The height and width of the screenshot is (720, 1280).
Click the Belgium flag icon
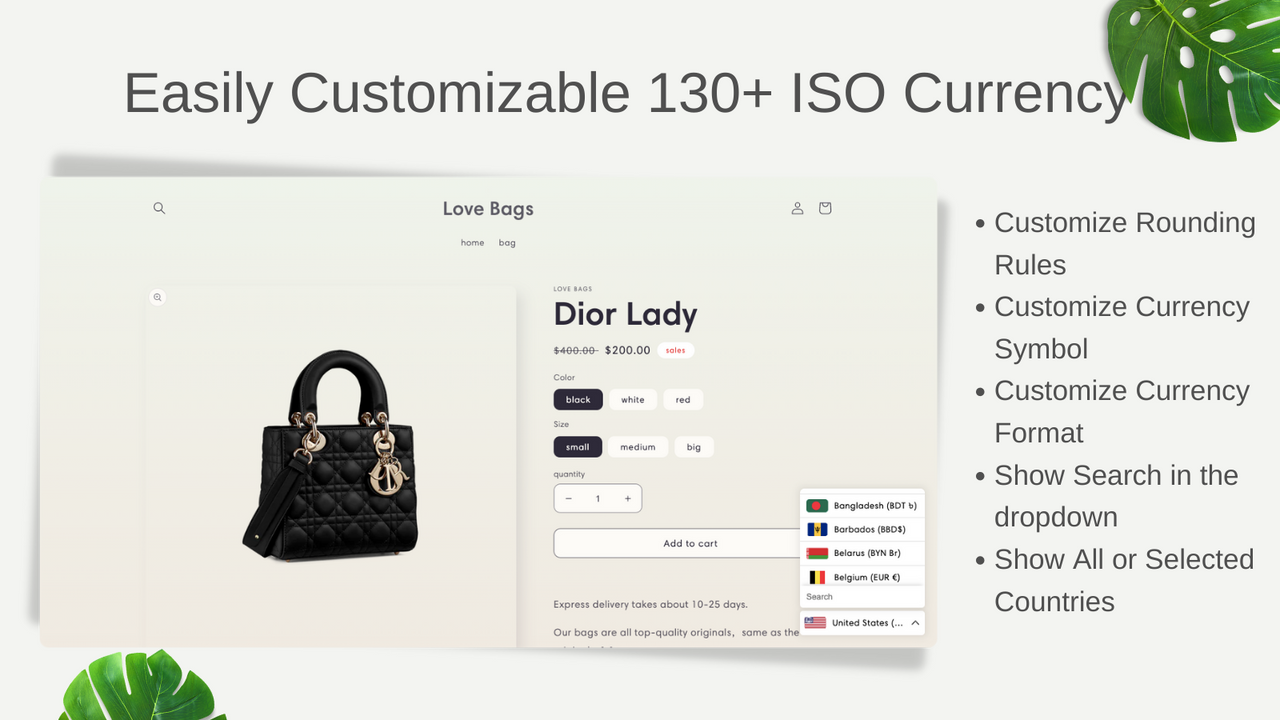(x=817, y=577)
